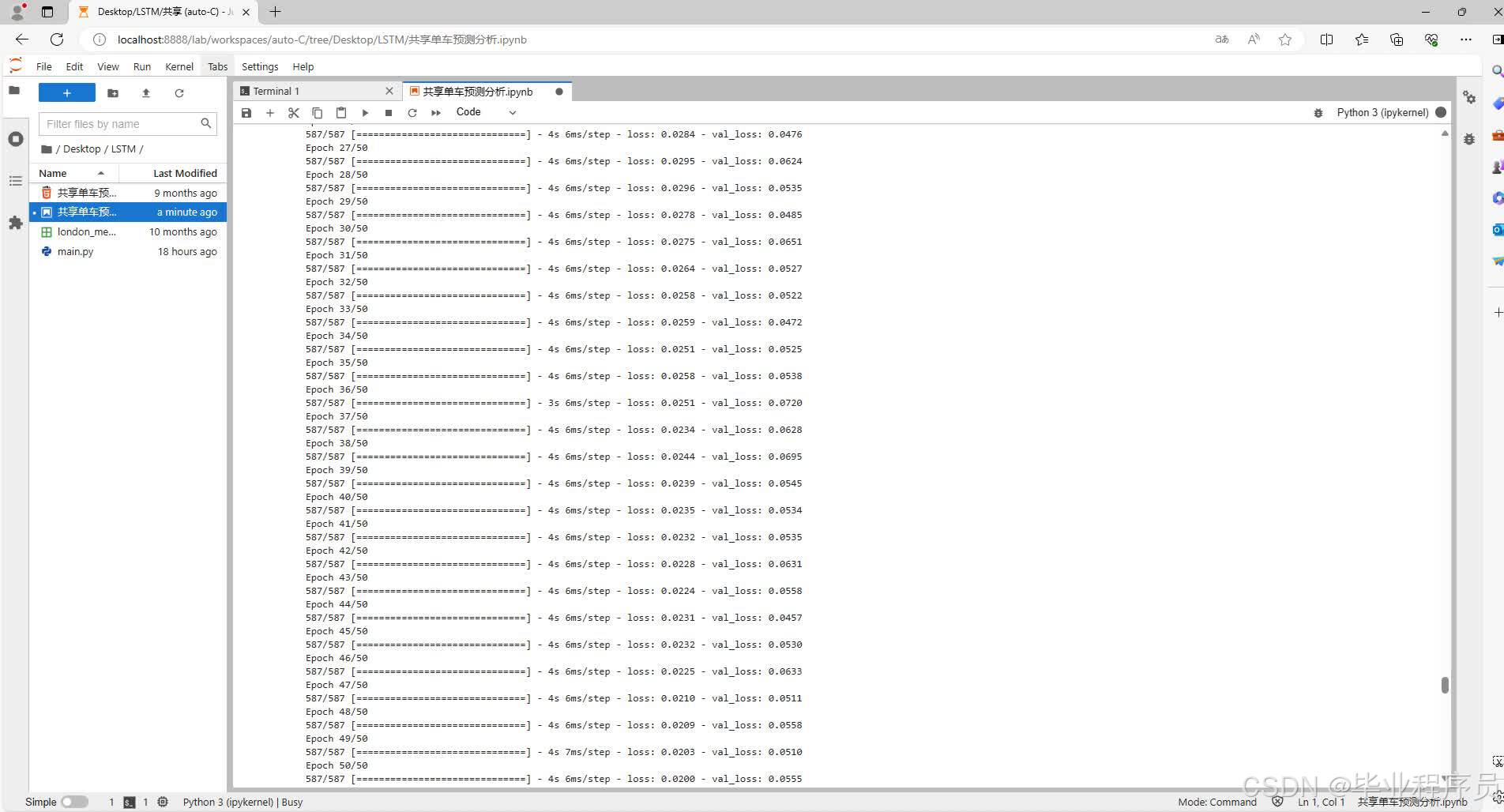Insert a cell below with plus icon
The height and width of the screenshot is (812, 1504).
click(x=270, y=113)
